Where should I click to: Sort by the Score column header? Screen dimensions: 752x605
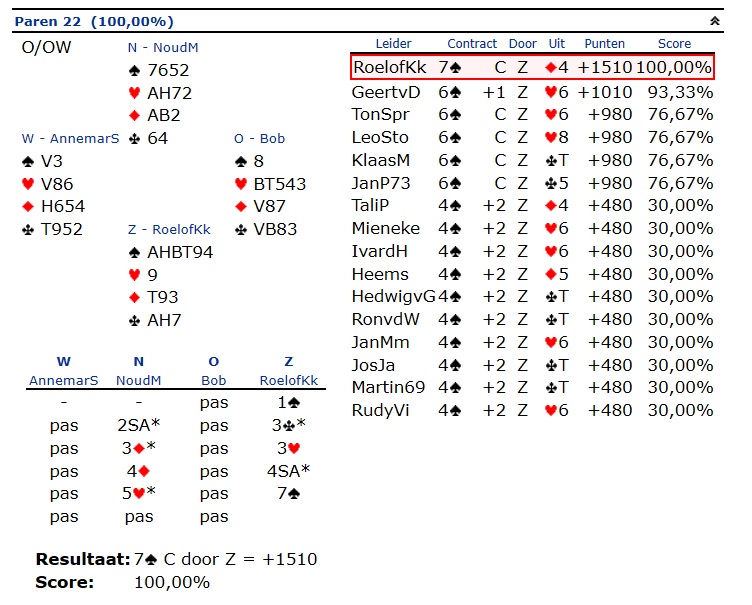674,44
